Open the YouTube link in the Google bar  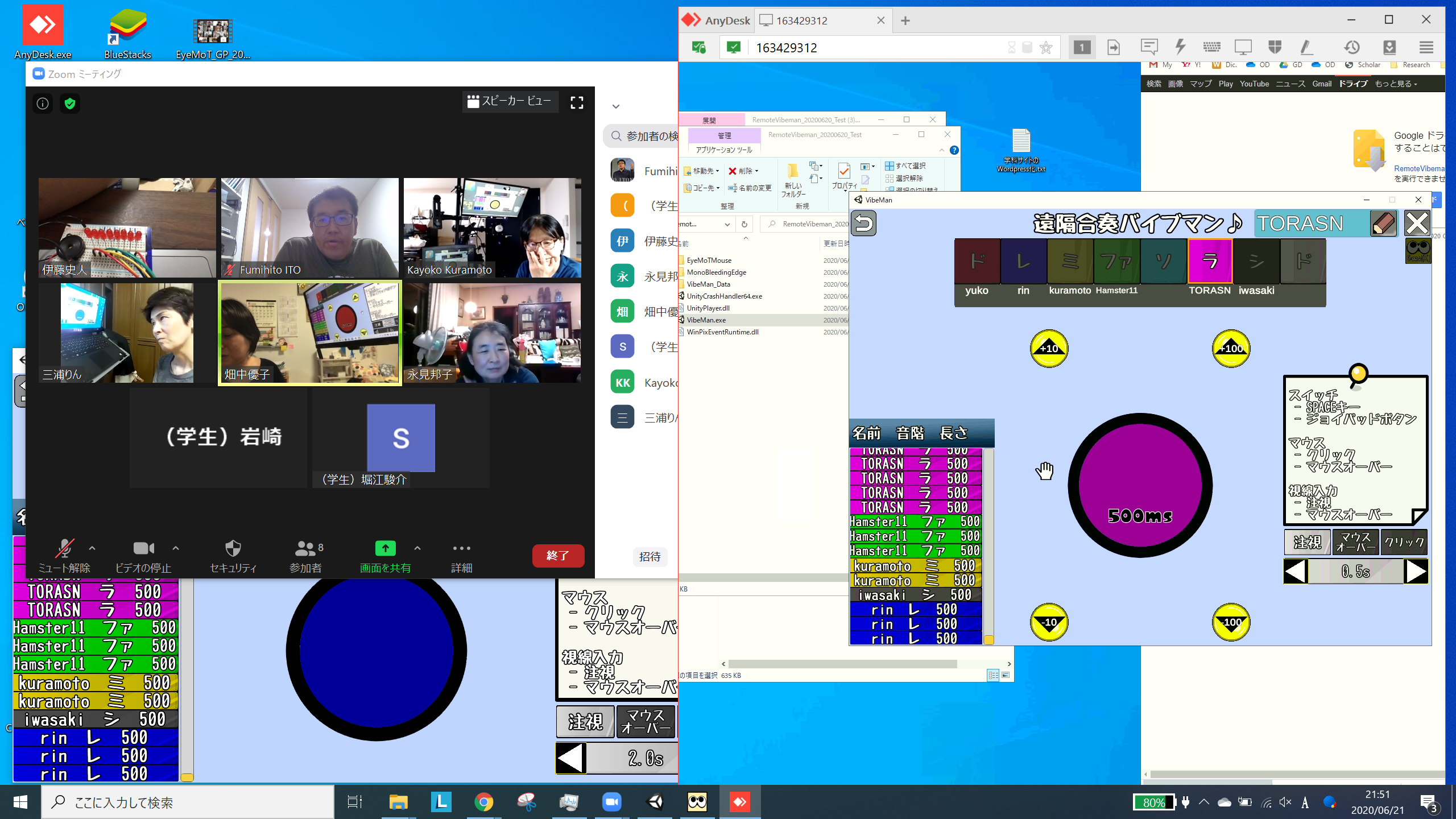pyautogui.click(x=1254, y=84)
